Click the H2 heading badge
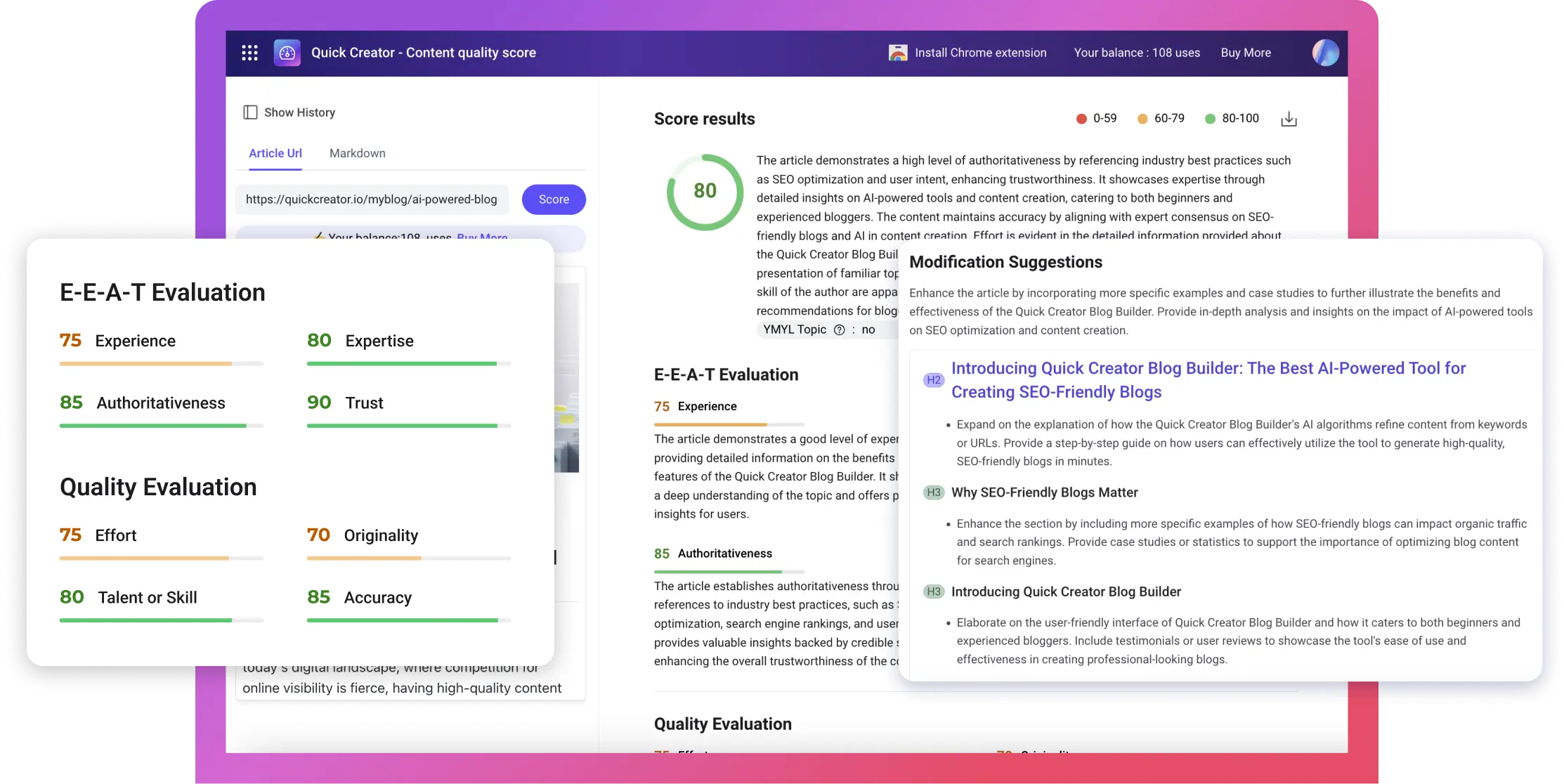Screen dimensions: 1564x784 pos(933,380)
